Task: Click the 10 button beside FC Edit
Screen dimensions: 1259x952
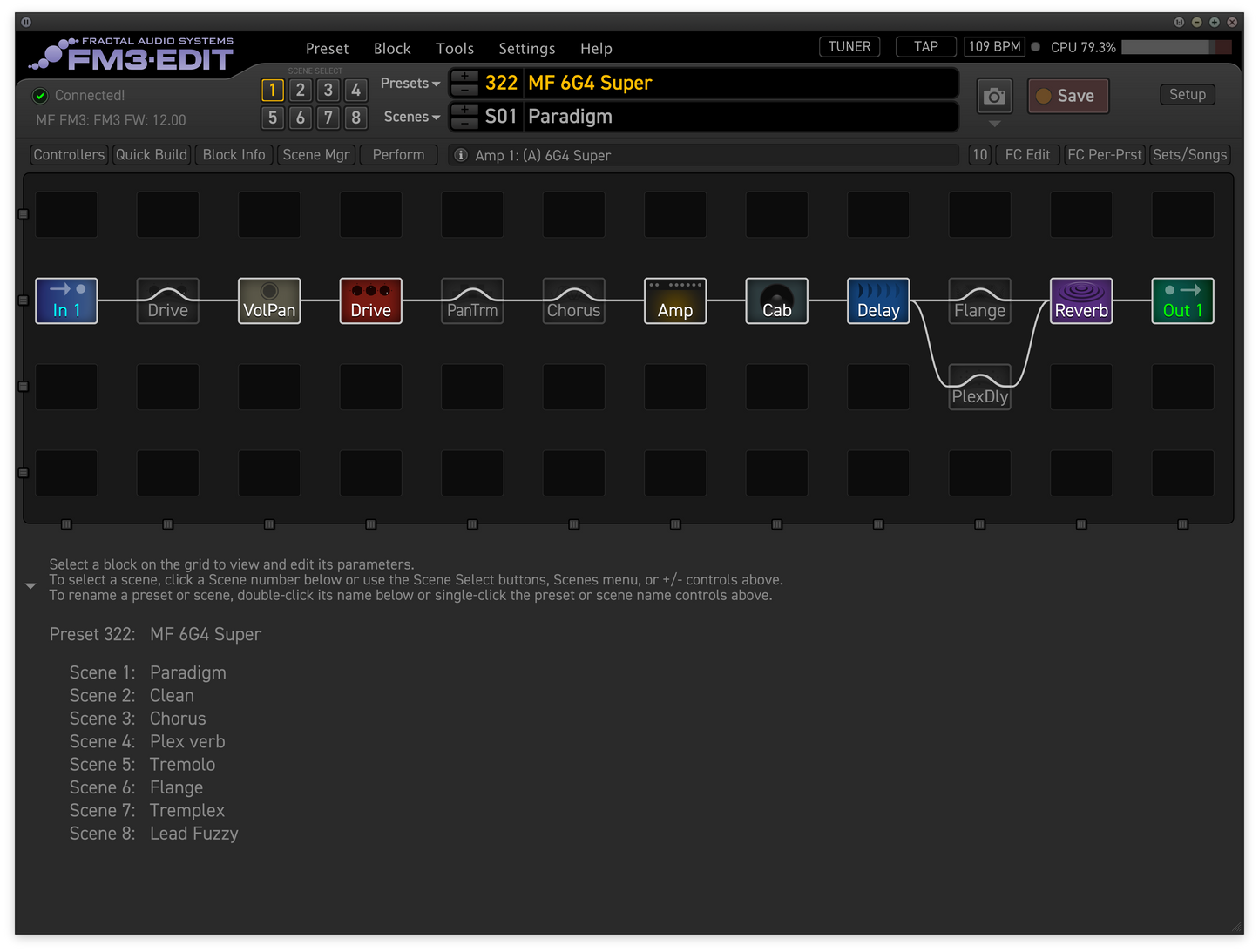Action: 980,155
